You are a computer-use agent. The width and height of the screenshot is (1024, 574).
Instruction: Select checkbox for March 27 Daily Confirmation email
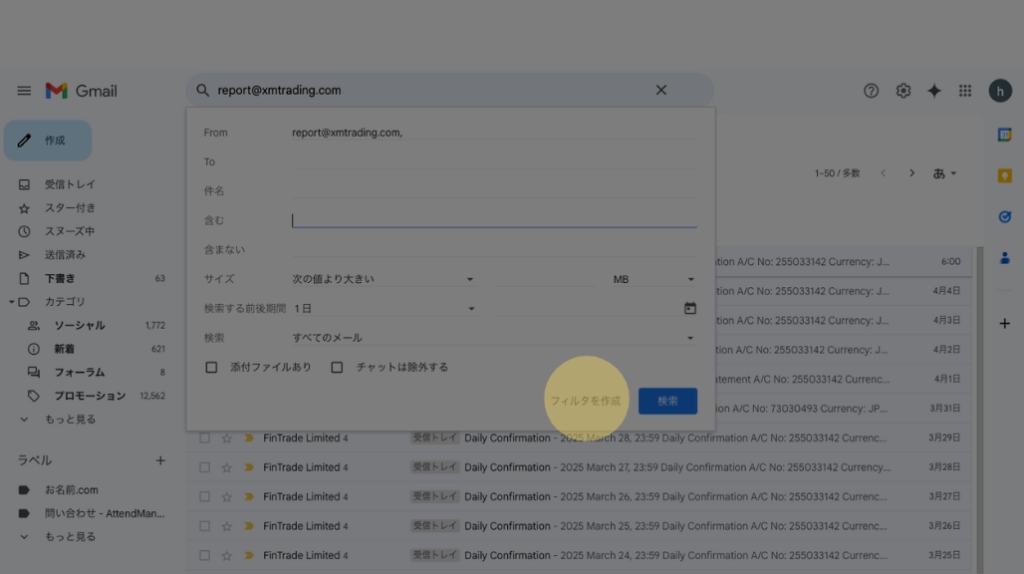pyautogui.click(x=204, y=467)
